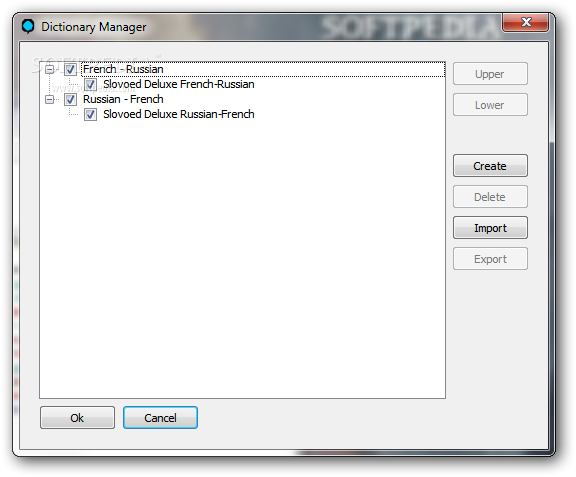Click the Delete button
The width and height of the screenshot is (576, 477).
490,197
